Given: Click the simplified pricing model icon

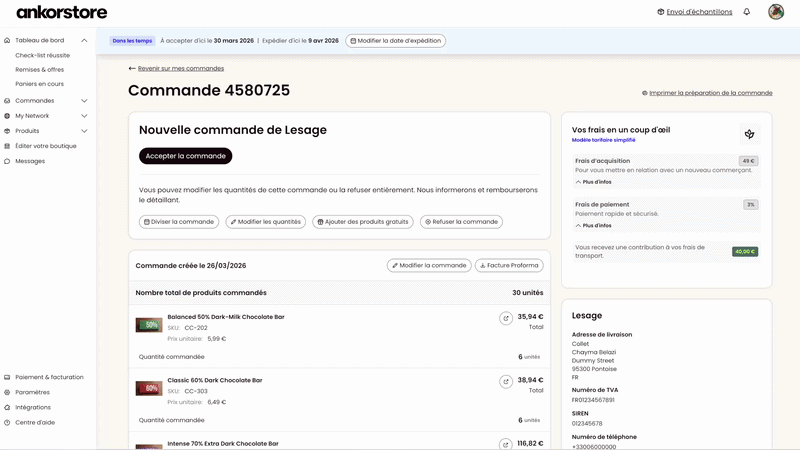Looking at the screenshot, I should 749,134.
